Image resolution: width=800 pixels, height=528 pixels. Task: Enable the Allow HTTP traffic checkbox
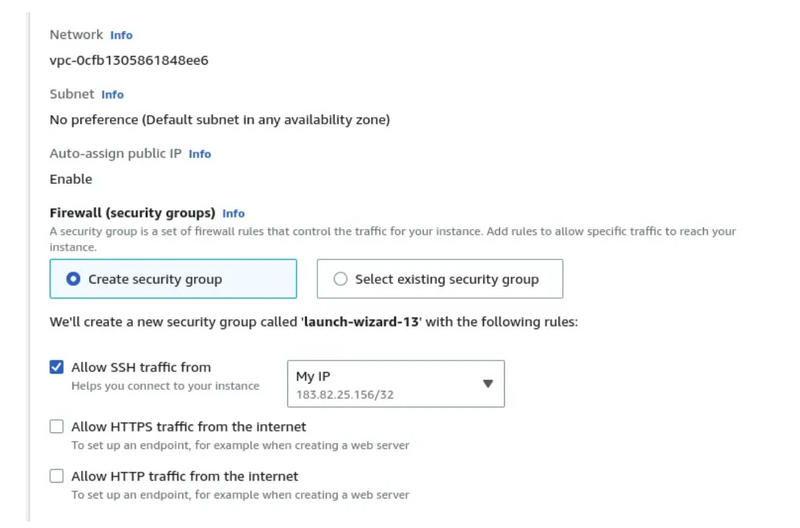click(57, 476)
